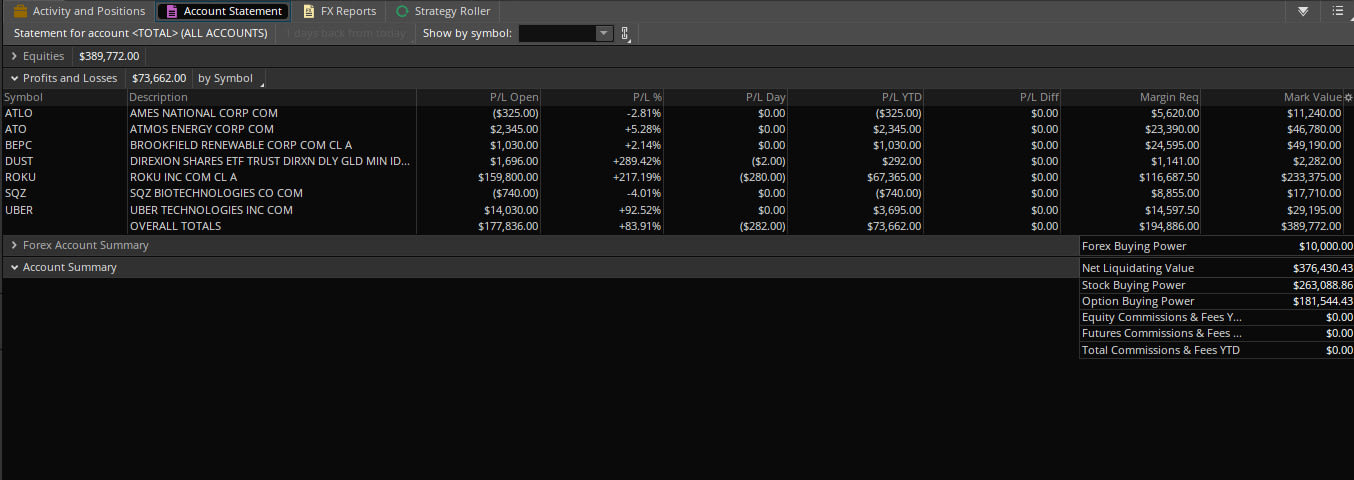
Task: Sort by the Margin Req column header
Action: tap(1131, 97)
